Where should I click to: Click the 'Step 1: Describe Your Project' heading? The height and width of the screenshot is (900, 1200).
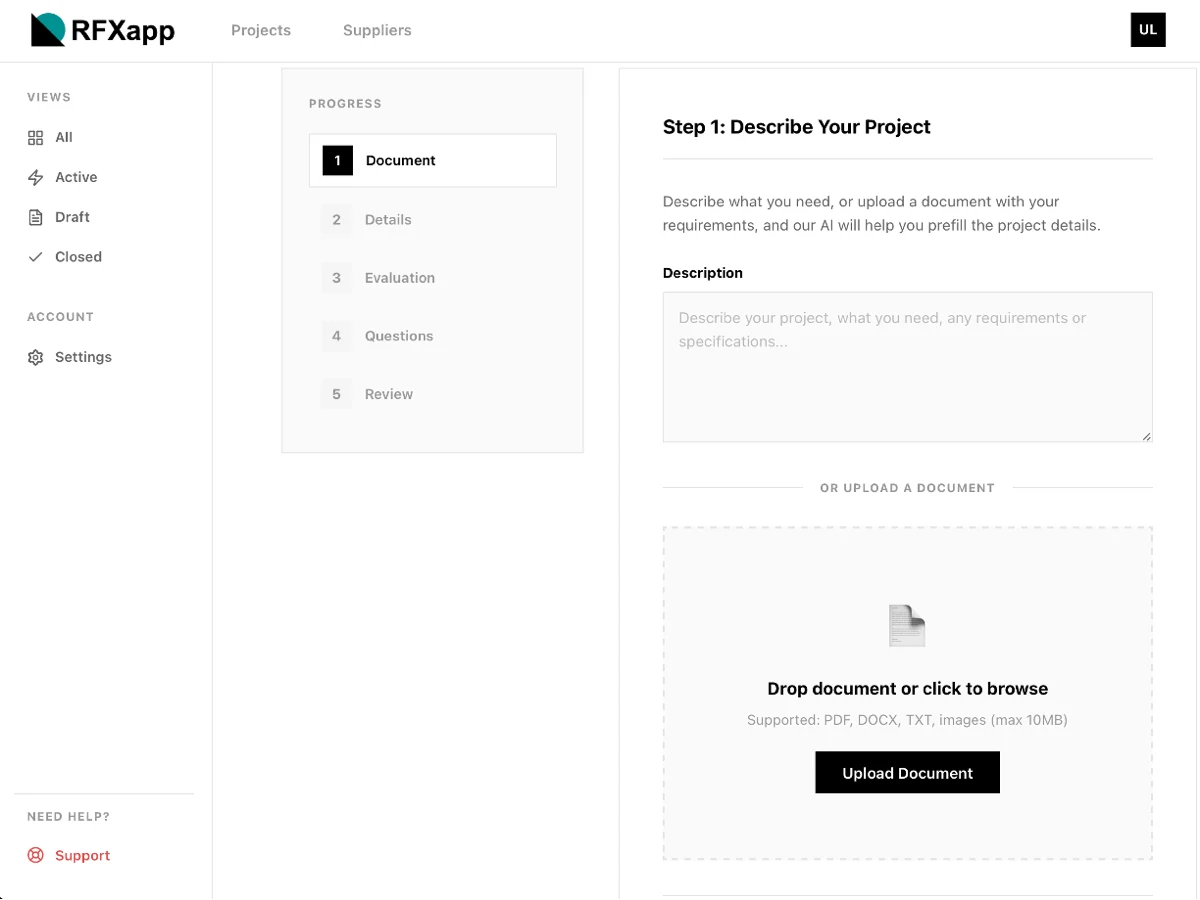point(797,127)
